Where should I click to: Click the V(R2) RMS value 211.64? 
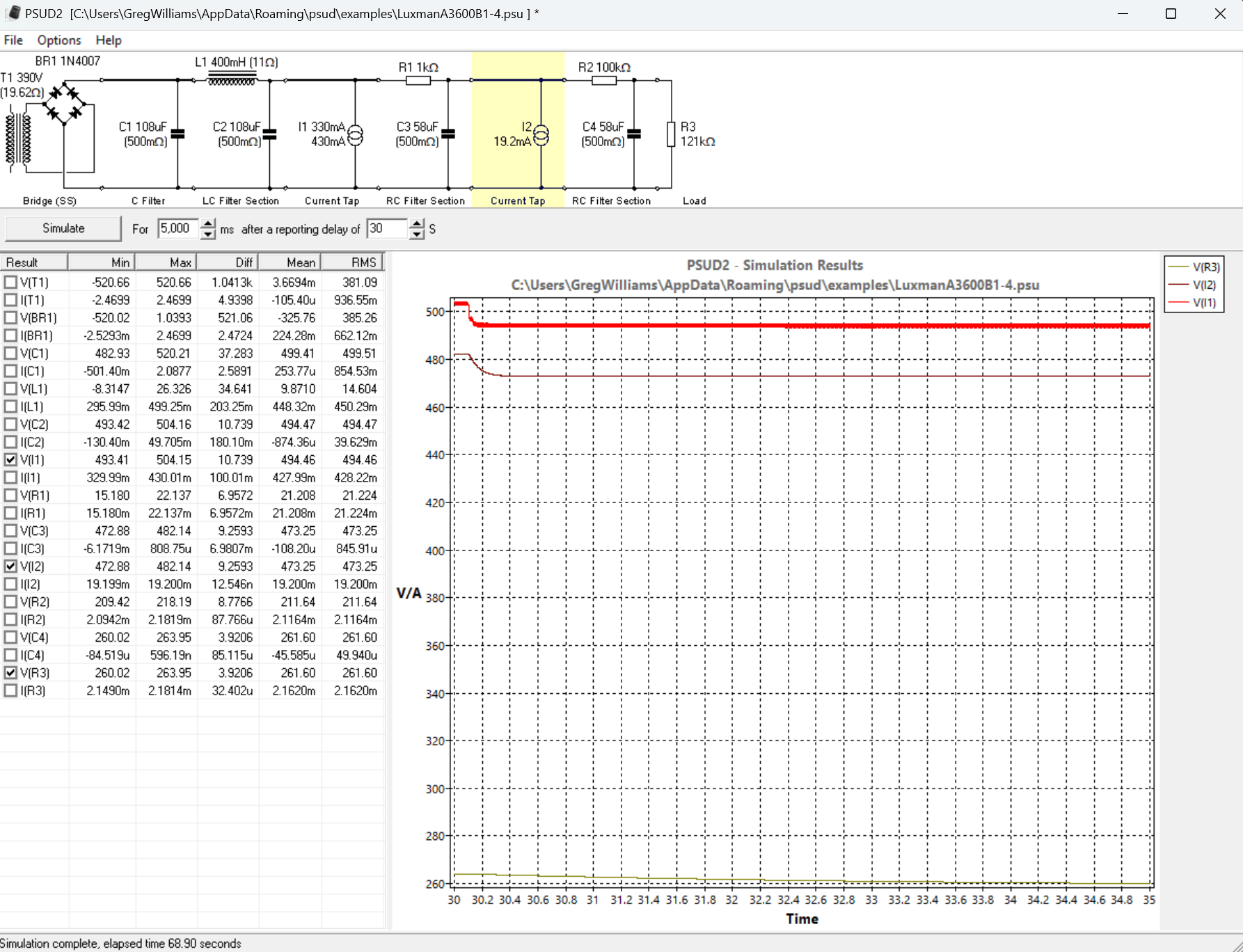click(359, 602)
